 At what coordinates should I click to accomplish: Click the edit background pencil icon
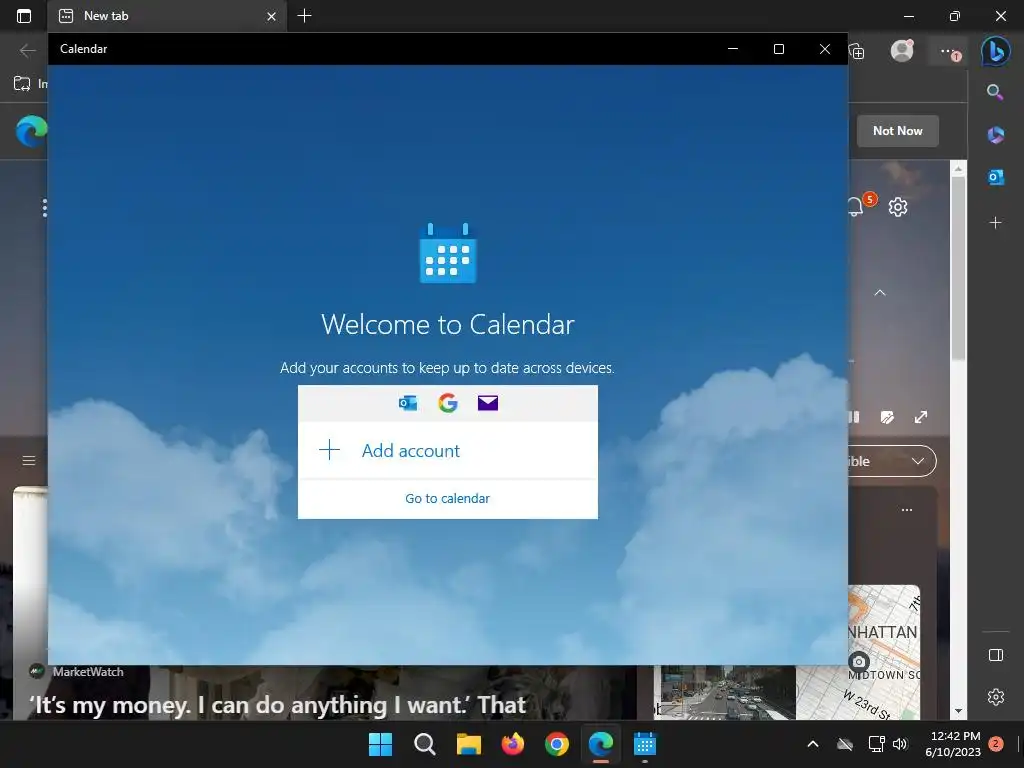click(x=887, y=417)
